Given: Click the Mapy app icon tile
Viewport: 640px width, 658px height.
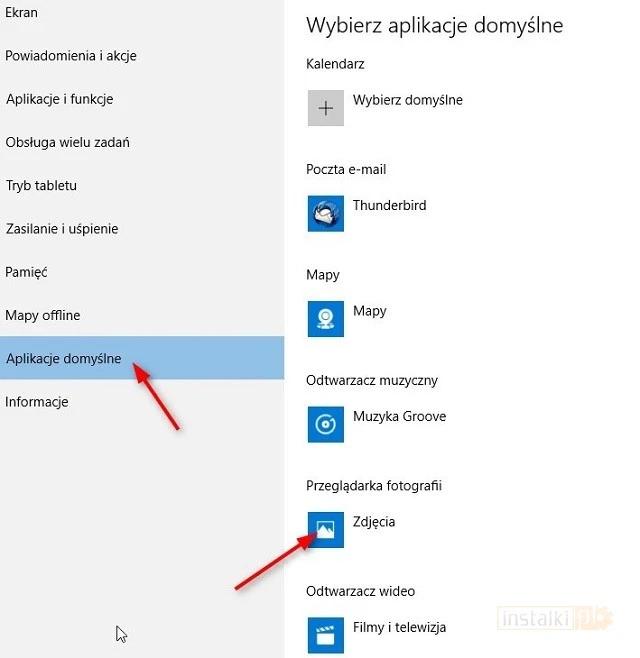Looking at the screenshot, I should coord(325,319).
